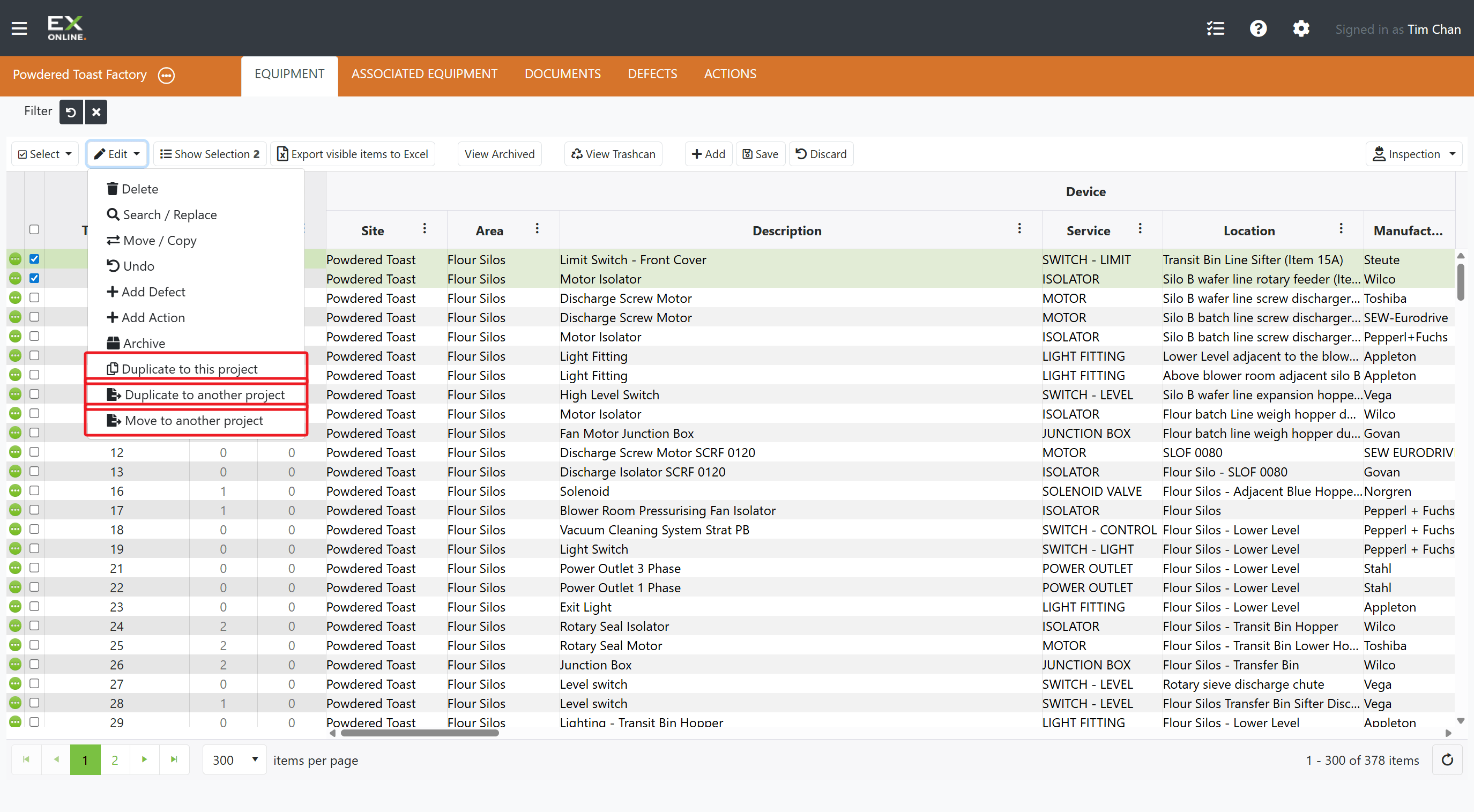Click status icon of Limit Switch row
Image resolution: width=1474 pixels, height=812 pixels.
coord(16,259)
